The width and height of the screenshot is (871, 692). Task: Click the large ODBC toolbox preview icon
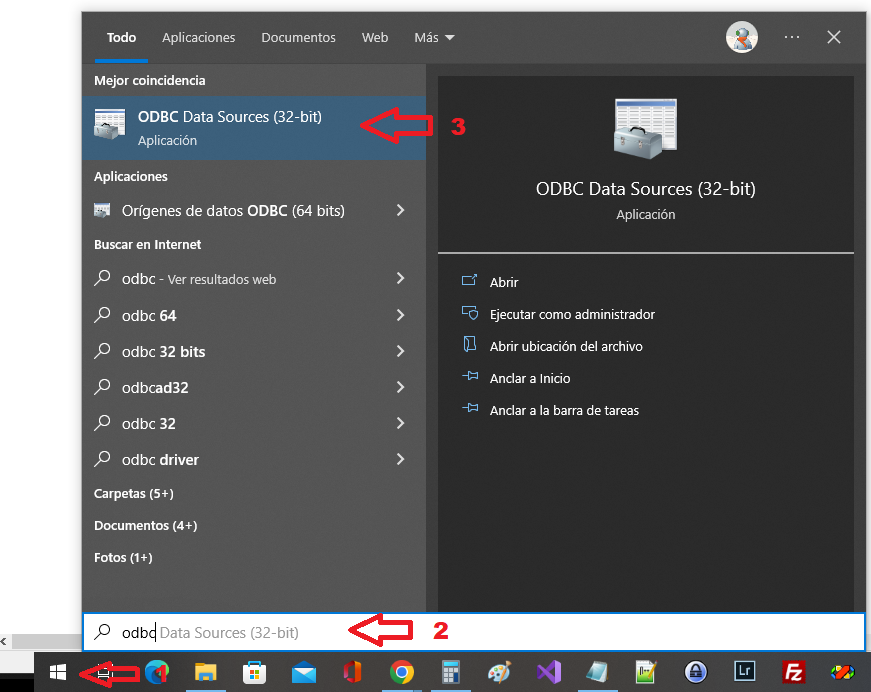(x=645, y=128)
